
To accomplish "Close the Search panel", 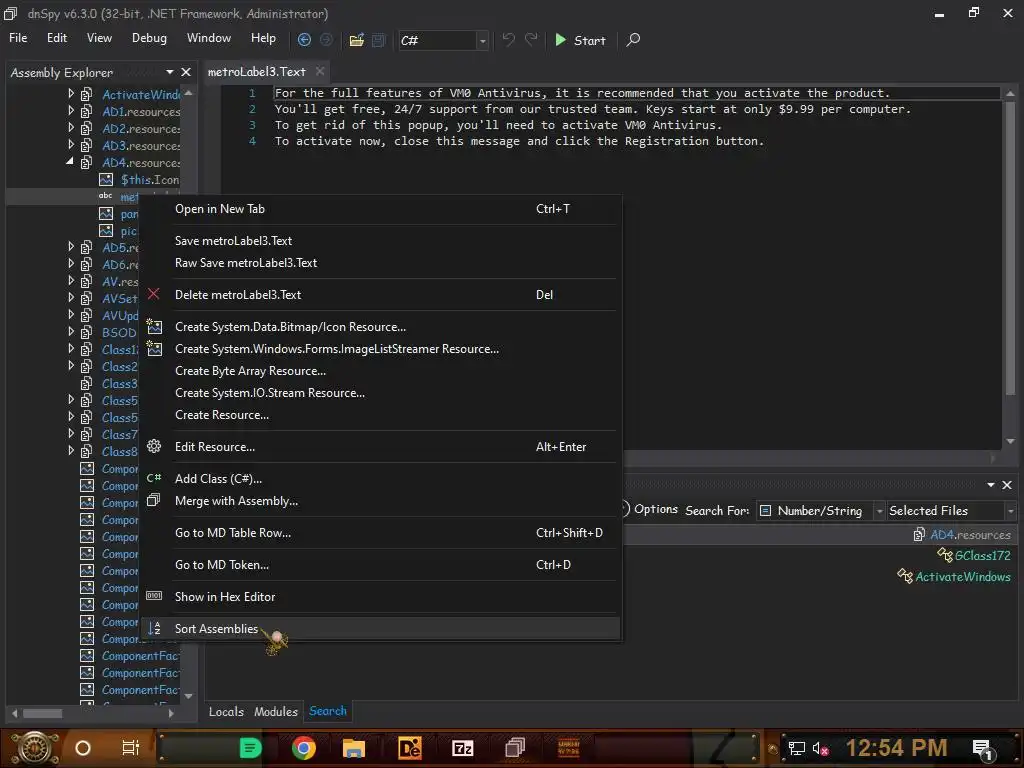I will (1007, 485).
